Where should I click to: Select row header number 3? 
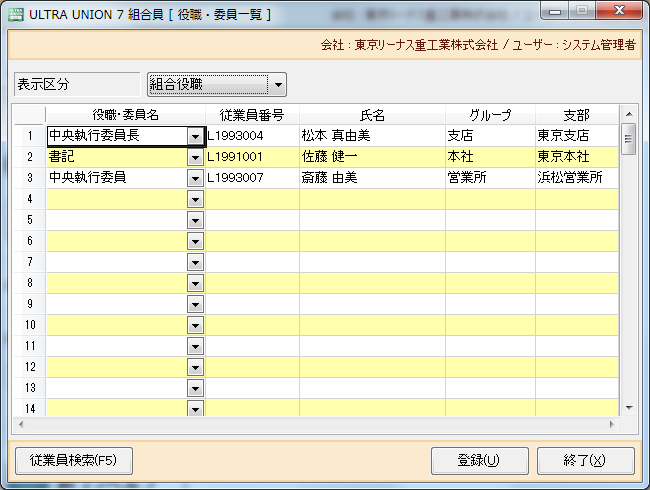[x=30, y=178]
